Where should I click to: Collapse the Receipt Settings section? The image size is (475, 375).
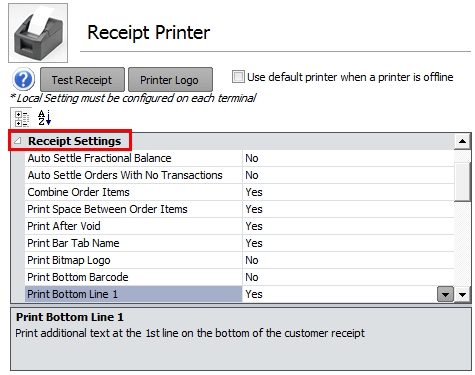tap(17, 141)
